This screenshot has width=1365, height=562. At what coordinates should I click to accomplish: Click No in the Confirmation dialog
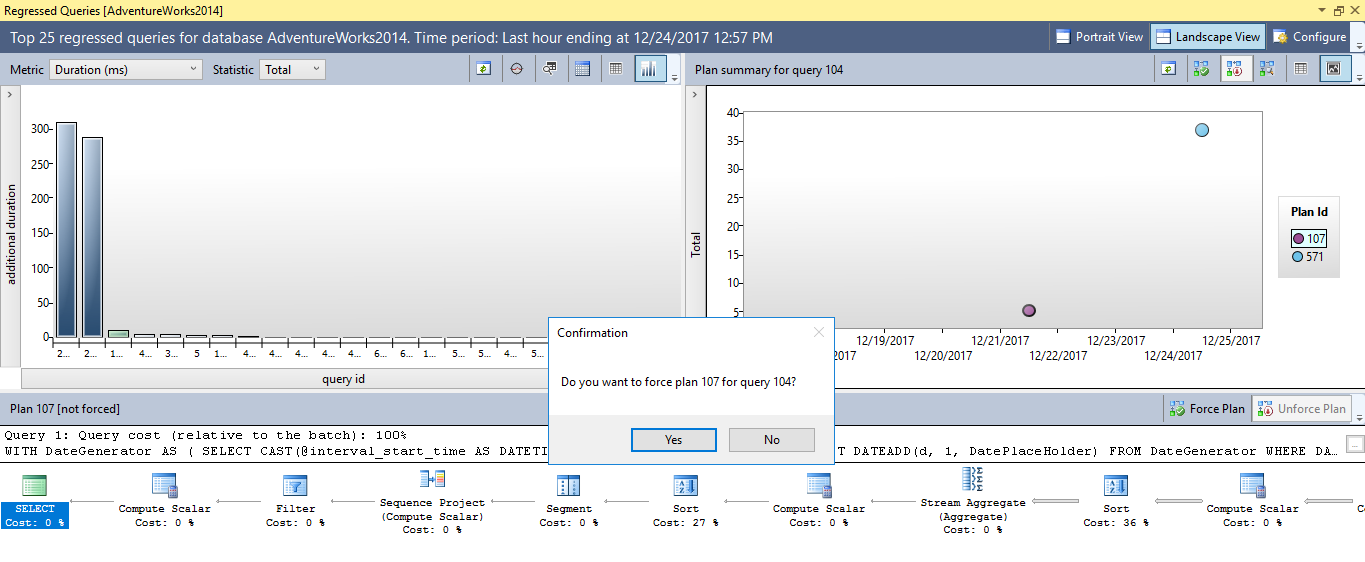(772, 440)
